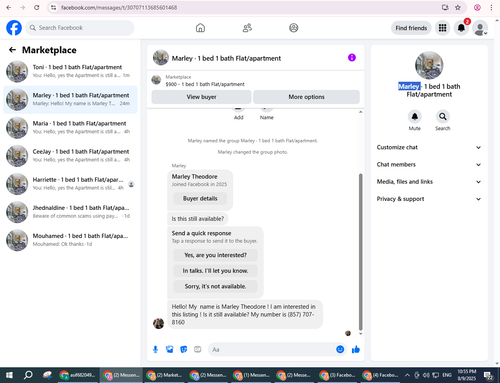Open the CeeJay apartment conversation

point(70,156)
